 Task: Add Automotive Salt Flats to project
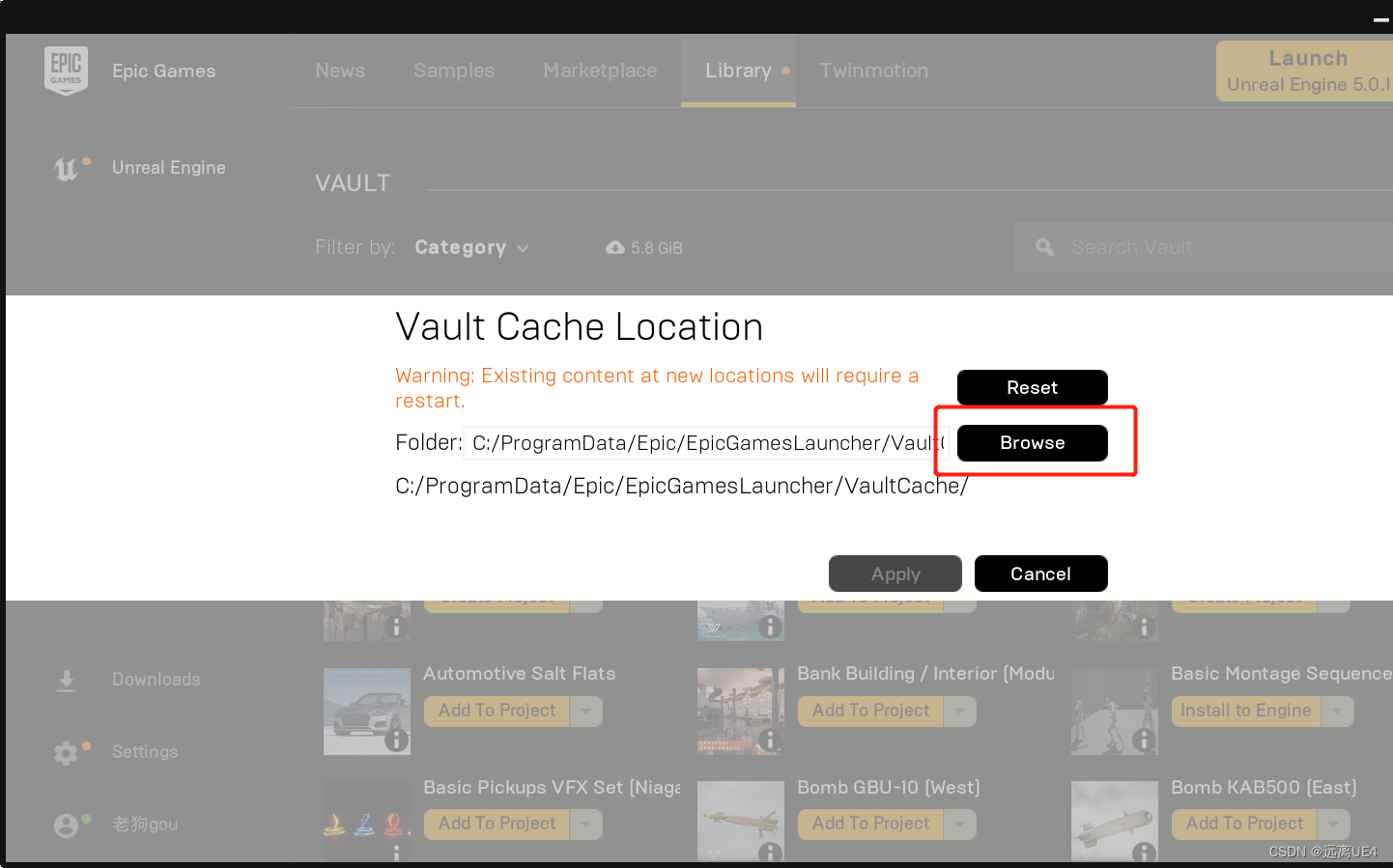497,712
